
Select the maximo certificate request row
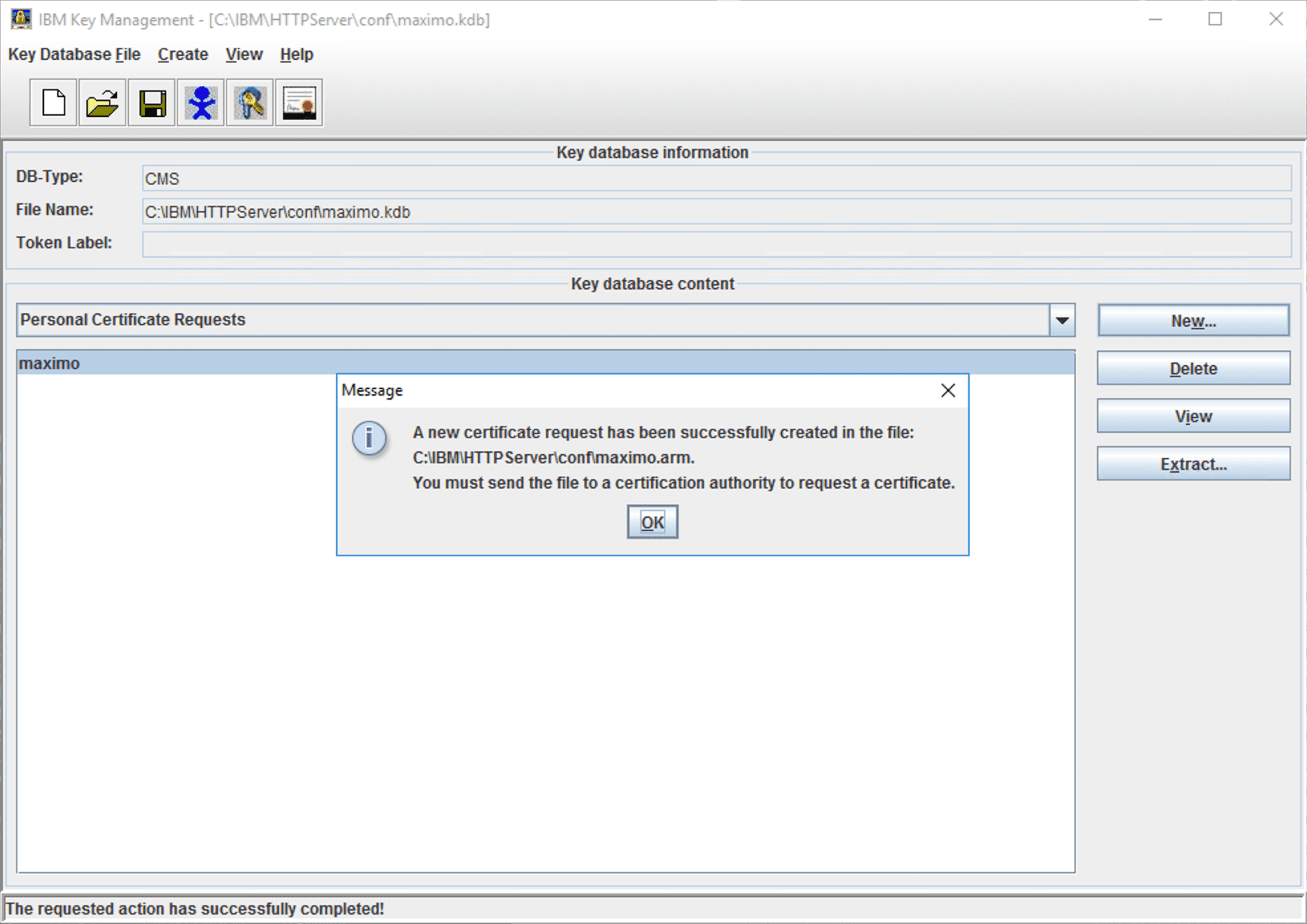point(545,363)
